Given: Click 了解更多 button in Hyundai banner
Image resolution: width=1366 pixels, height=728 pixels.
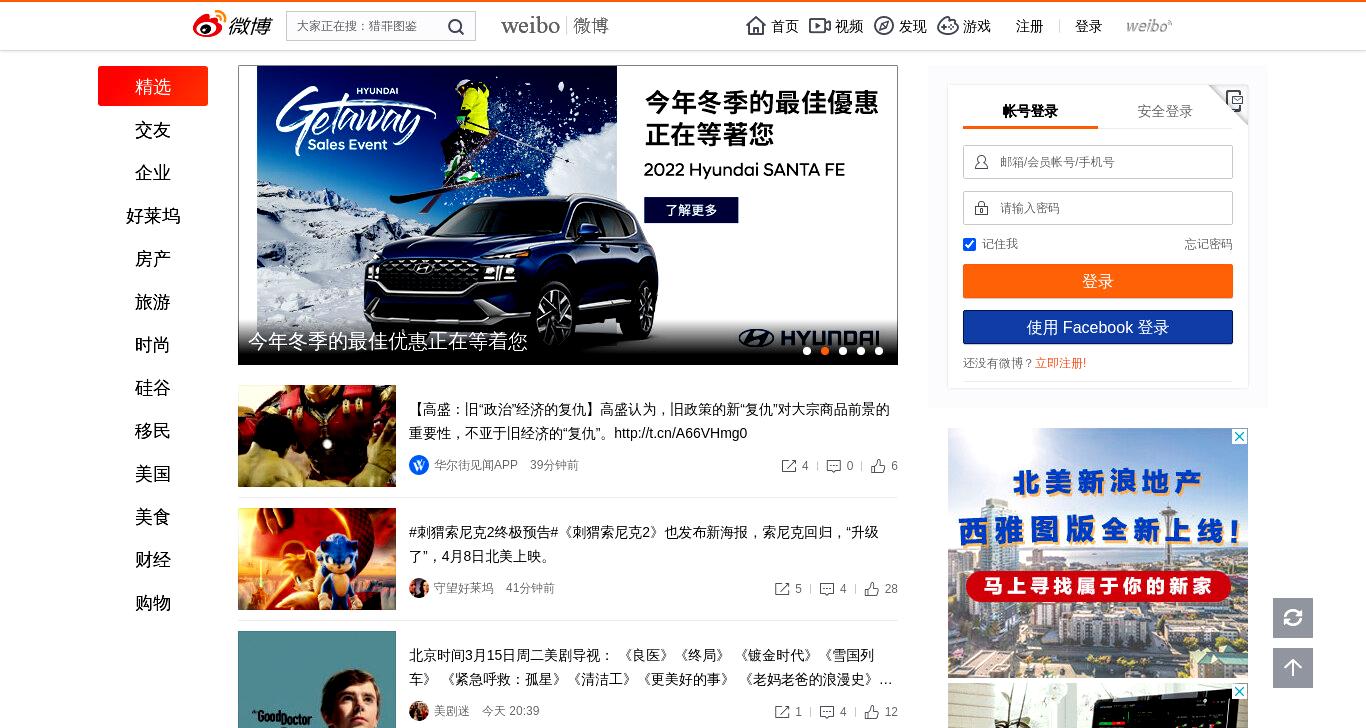Looking at the screenshot, I should pos(691,210).
